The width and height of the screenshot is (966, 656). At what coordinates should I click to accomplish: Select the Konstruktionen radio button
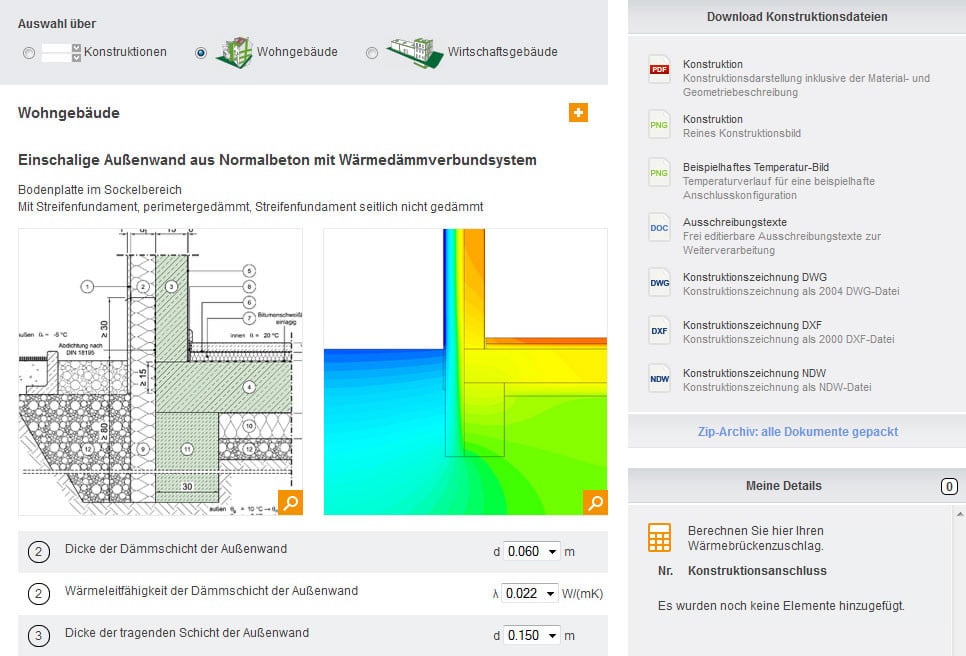tap(29, 53)
